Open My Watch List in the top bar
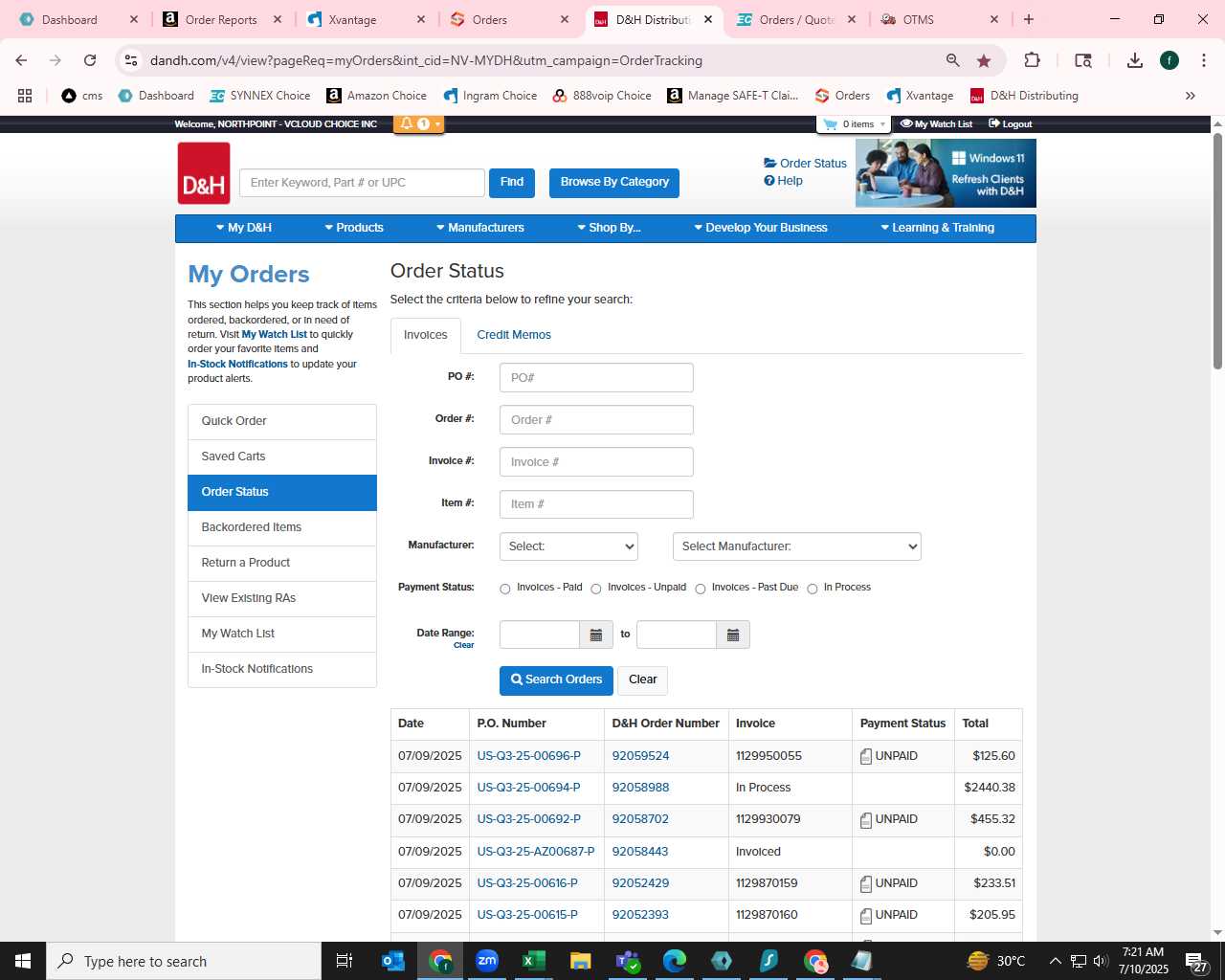This screenshot has width=1225, height=980. tap(937, 124)
